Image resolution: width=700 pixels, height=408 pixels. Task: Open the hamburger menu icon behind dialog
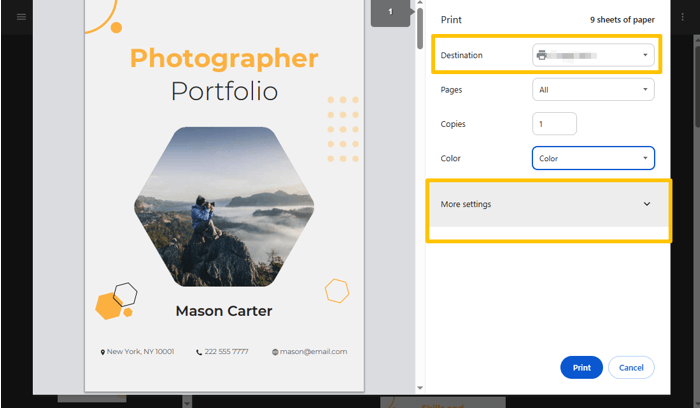[x=21, y=17]
